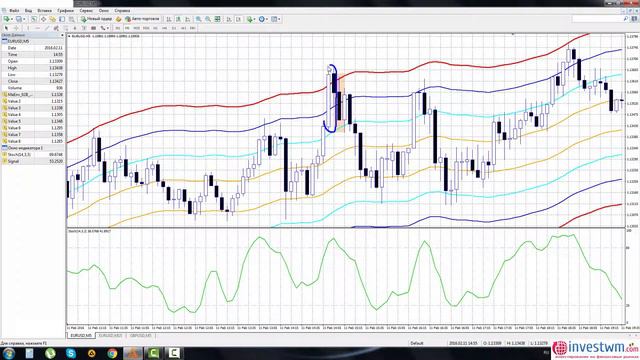Toggle the Data Window panel icon

43,19
